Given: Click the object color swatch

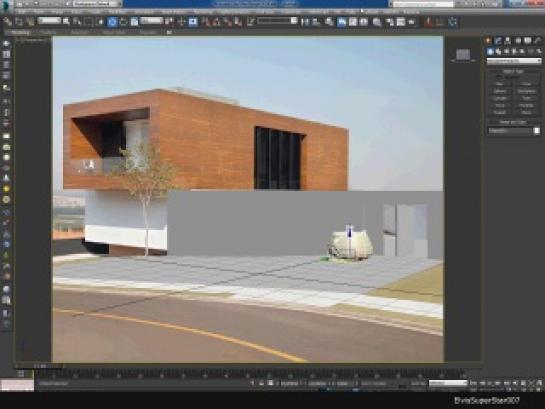Looking at the screenshot, I should 537,131.
